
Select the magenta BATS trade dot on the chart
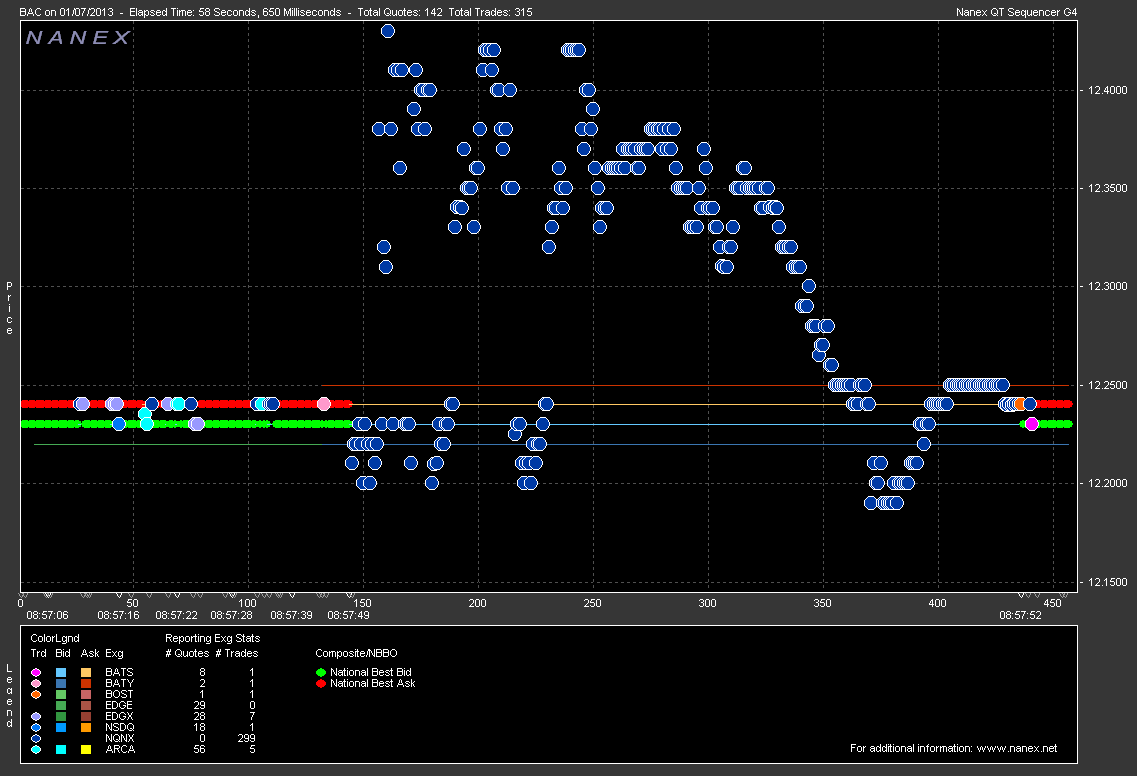(1032, 424)
